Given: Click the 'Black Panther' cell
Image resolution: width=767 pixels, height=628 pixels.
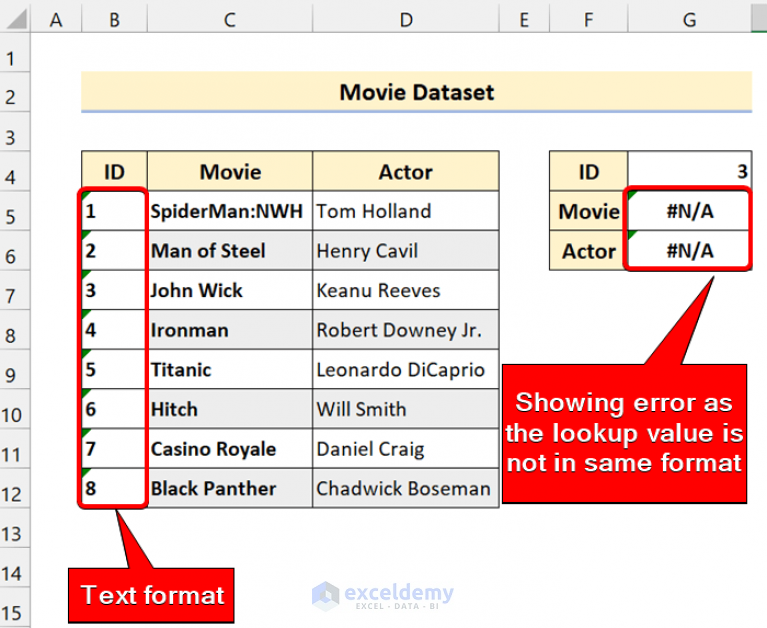Looking at the screenshot, I should [x=229, y=488].
